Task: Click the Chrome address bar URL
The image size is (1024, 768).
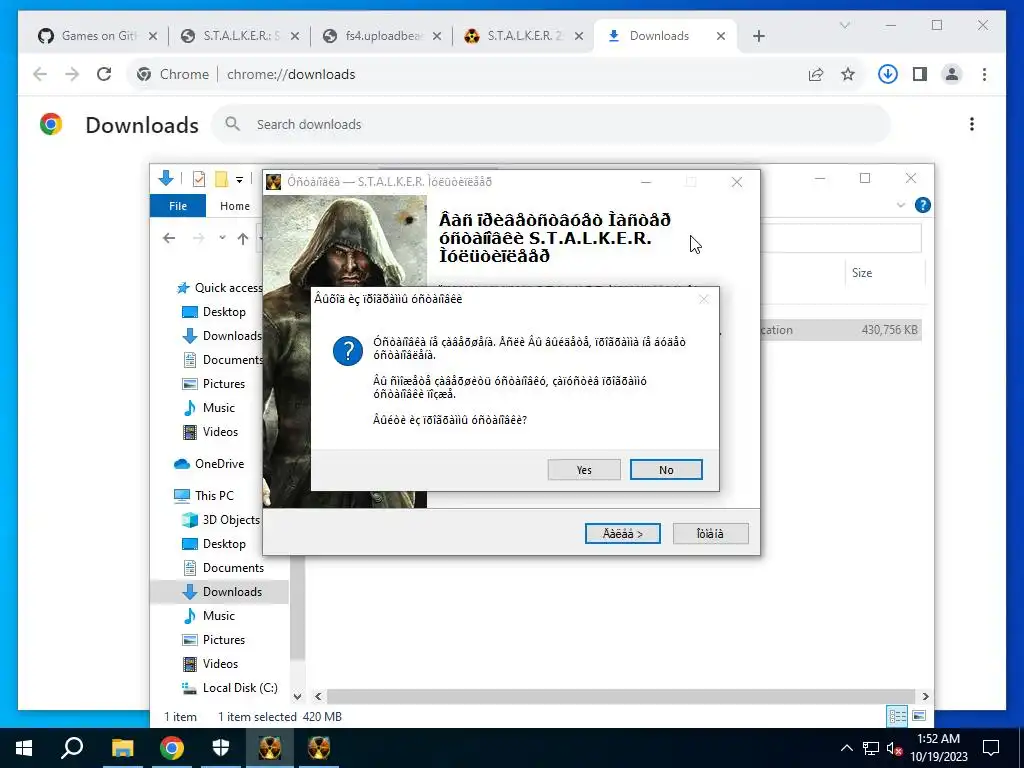Action: coord(291,74)
